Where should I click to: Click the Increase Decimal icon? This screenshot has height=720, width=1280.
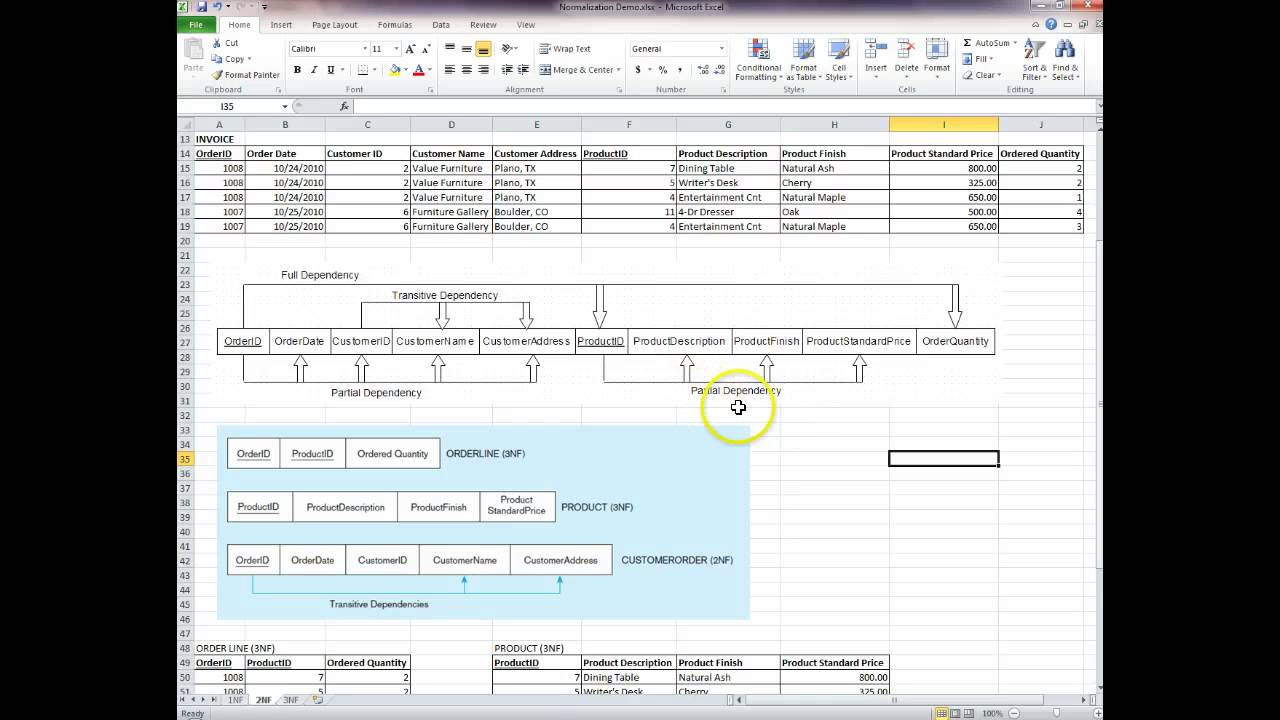[703, 70]
